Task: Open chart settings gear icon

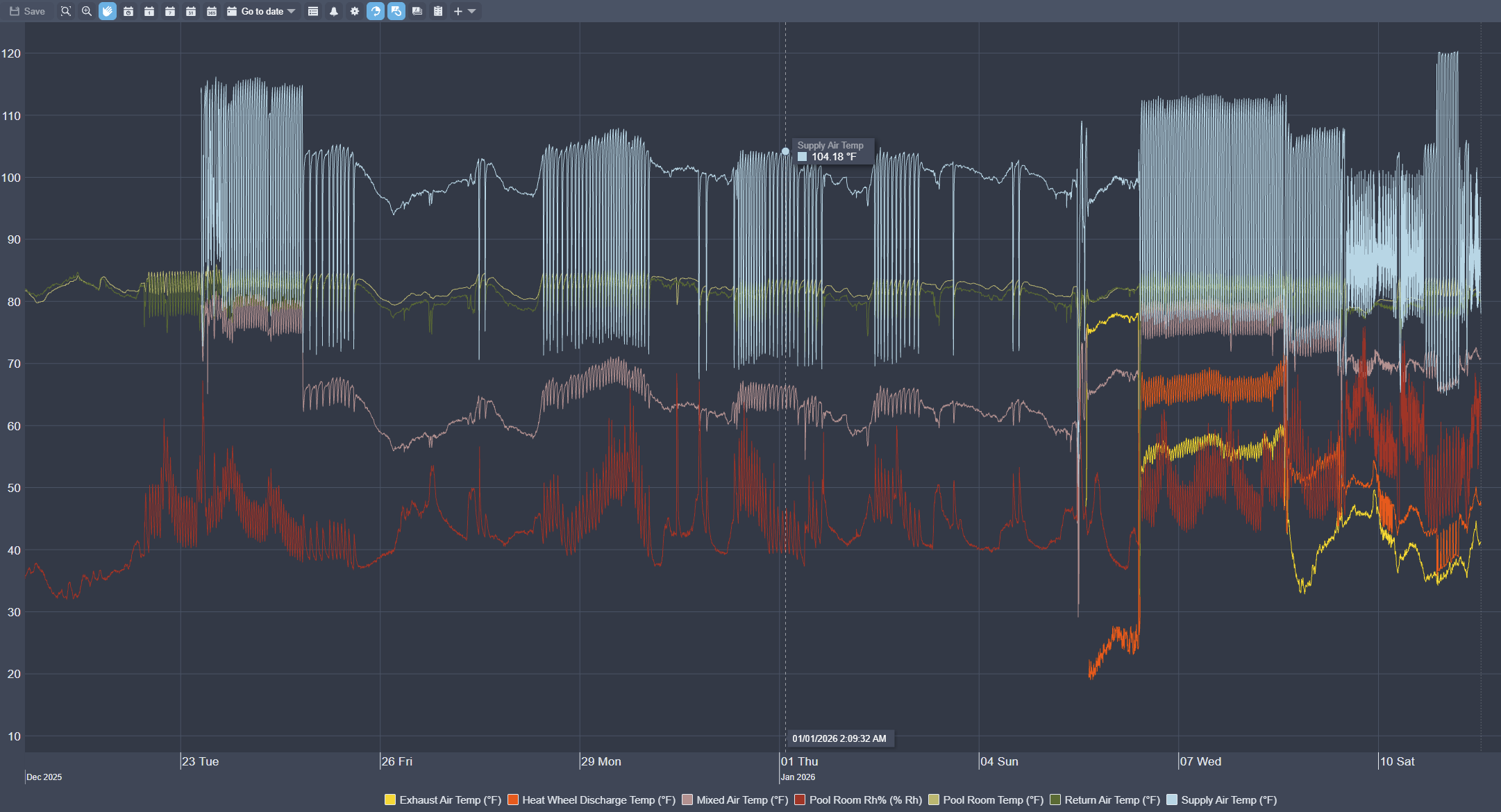Action: [355, 11]
